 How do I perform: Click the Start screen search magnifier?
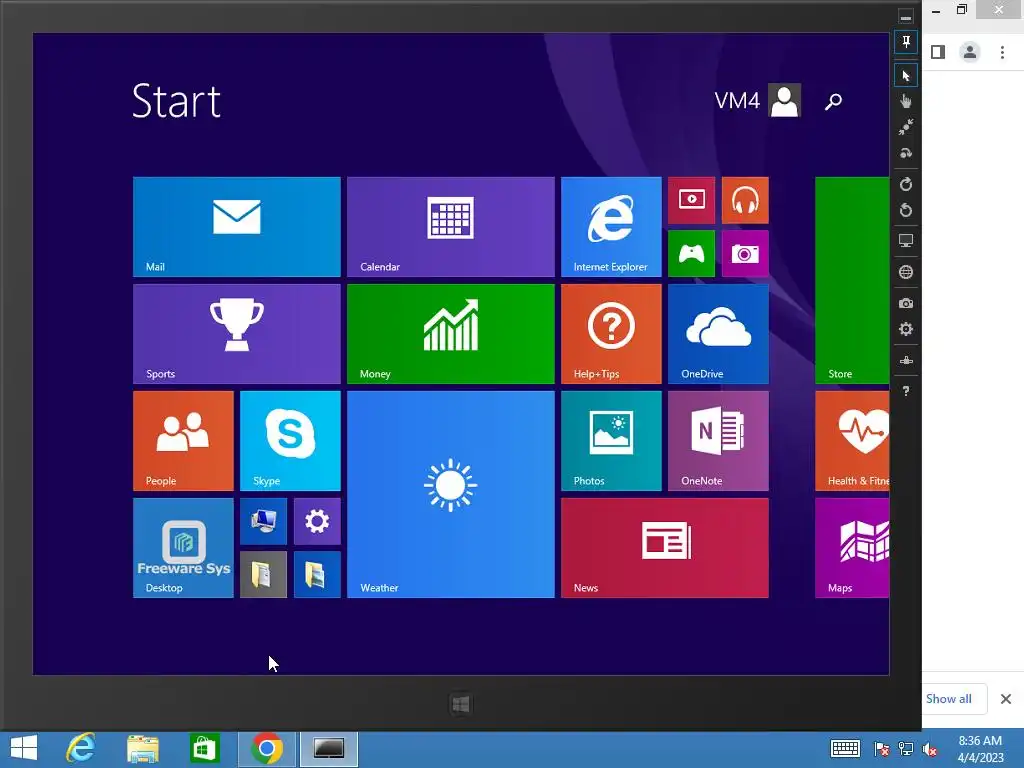pyautogui.click(x=833, y=101)
